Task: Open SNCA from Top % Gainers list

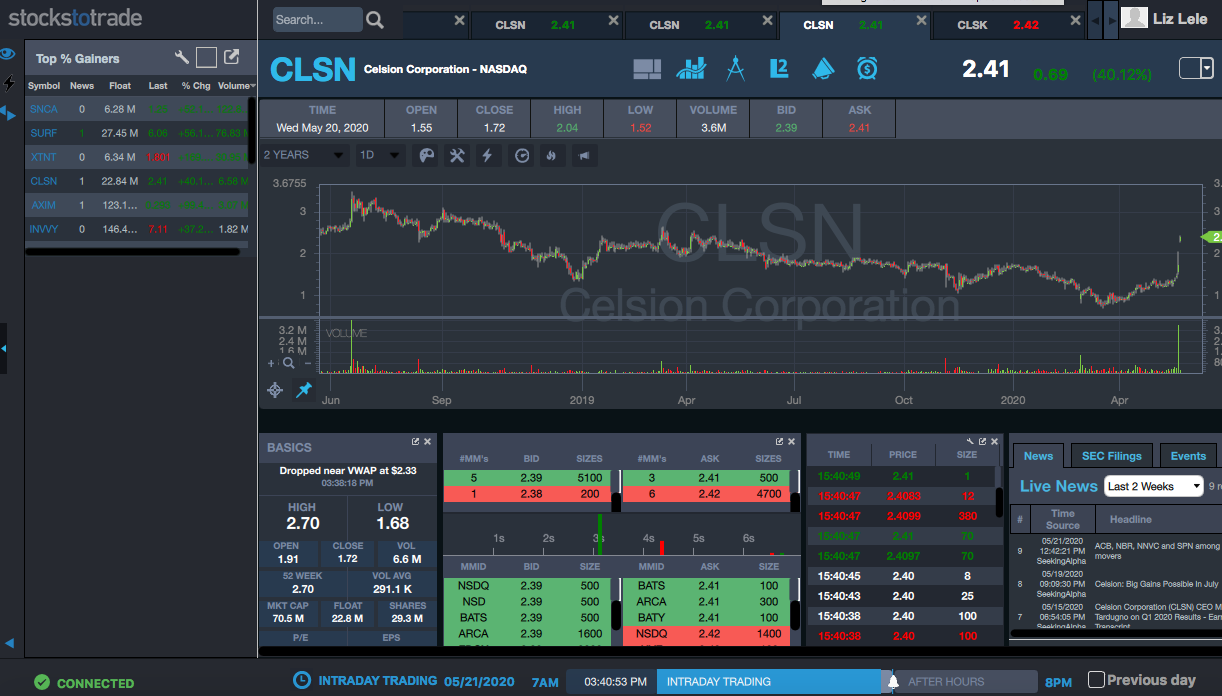Action: [44, 109]
